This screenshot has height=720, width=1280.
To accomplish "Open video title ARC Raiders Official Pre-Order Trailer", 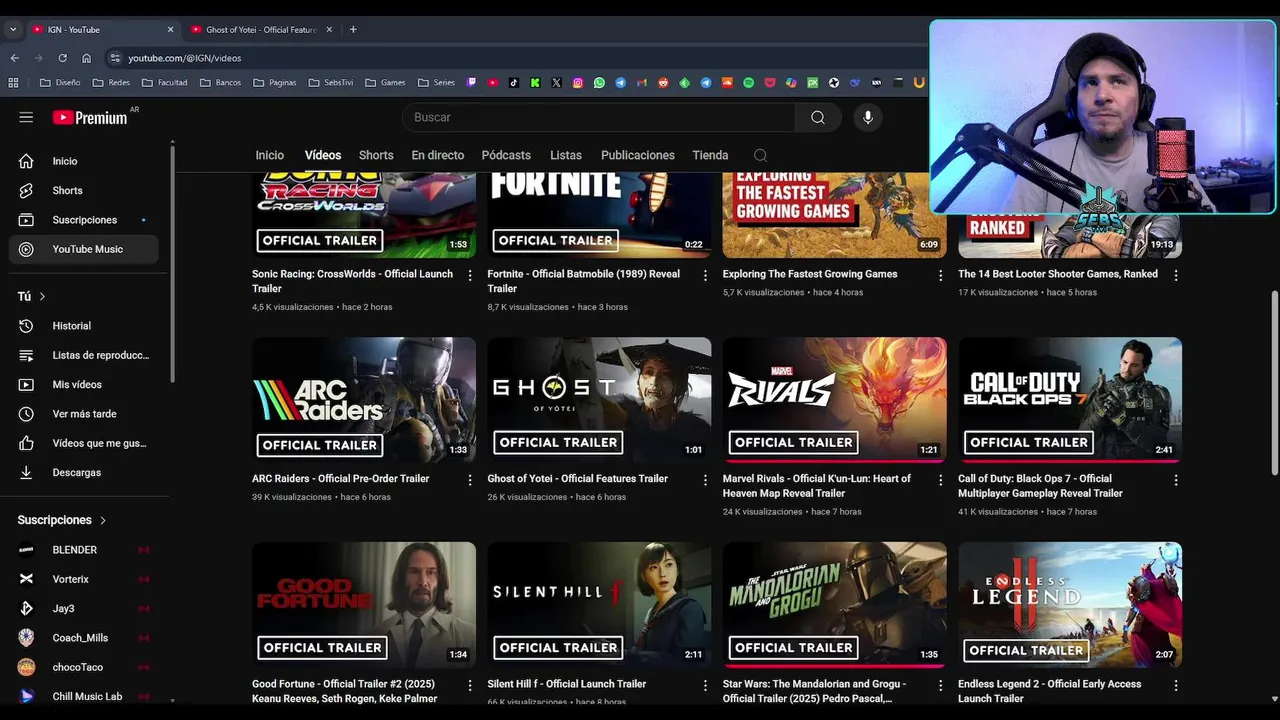I will [340, 479].
